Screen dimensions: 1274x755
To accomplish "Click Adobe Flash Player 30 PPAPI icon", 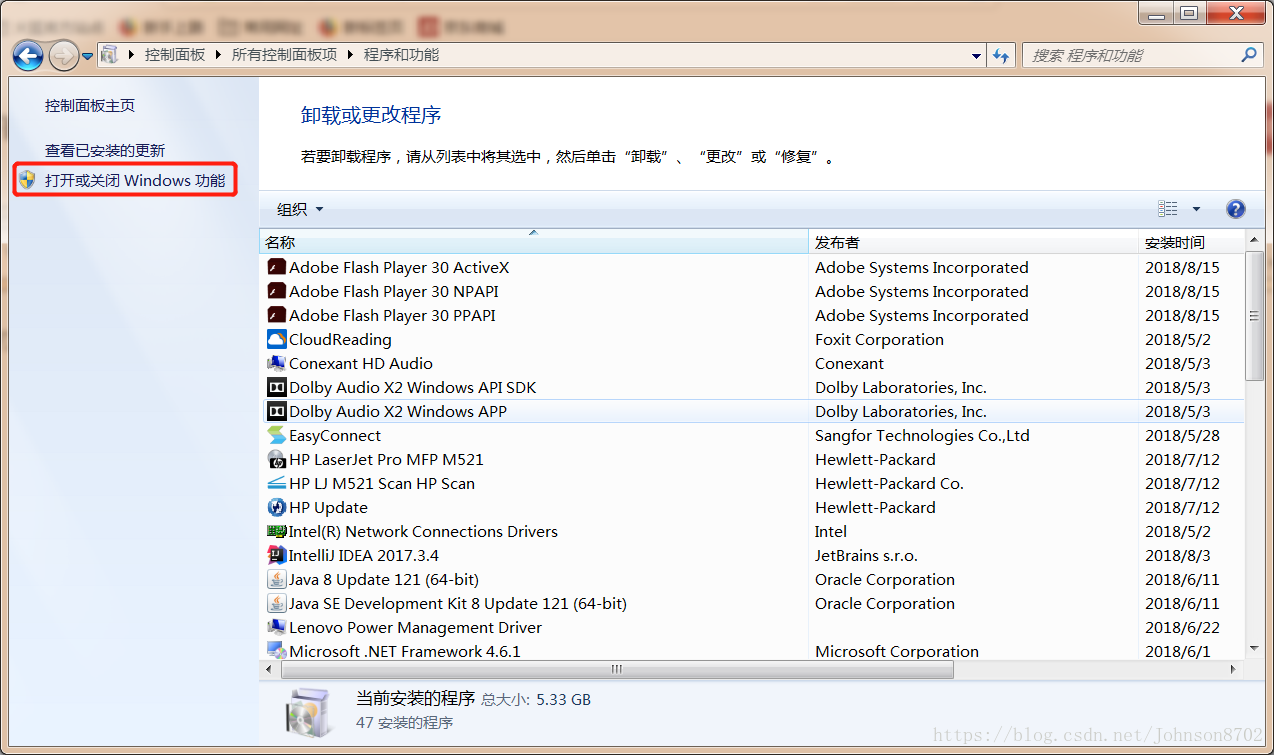I will (277, 315).
